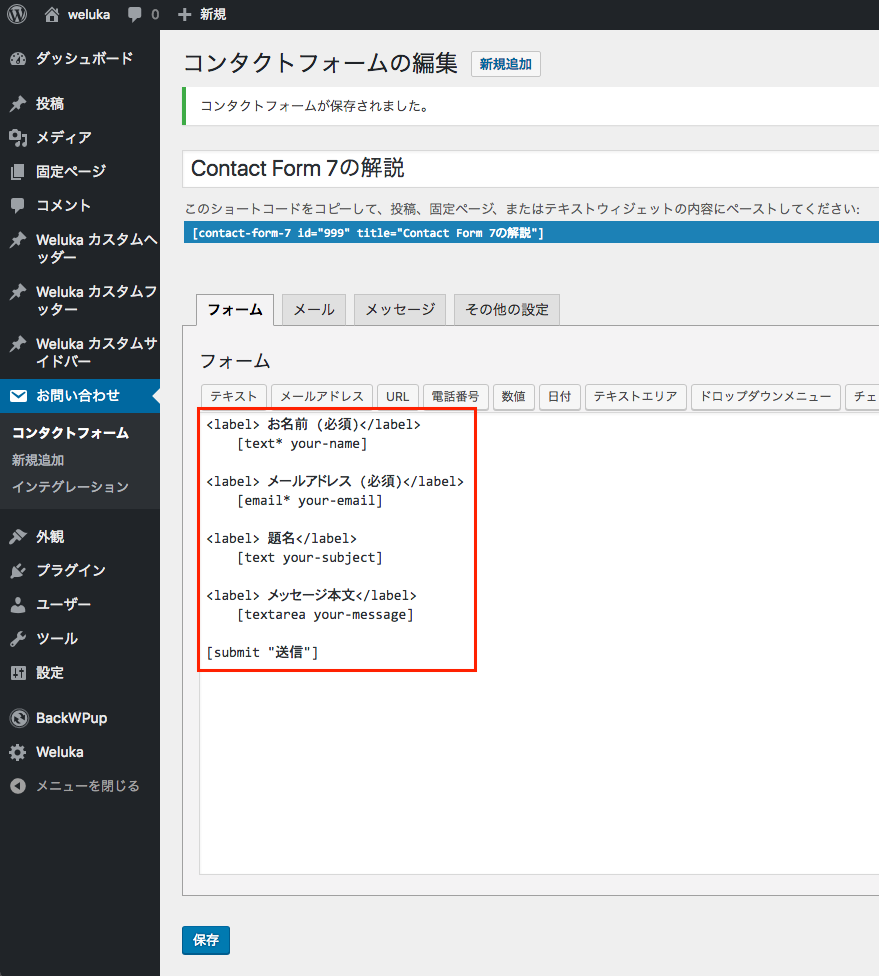879x976 pixels.
Task: Click the ツール wrench icon
Action: click(x=18, y=639)
